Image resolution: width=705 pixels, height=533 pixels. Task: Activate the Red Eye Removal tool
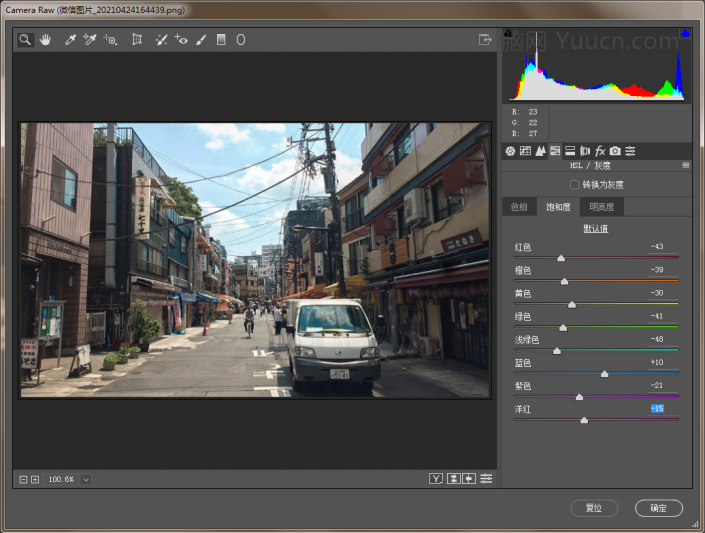[181, 40]
